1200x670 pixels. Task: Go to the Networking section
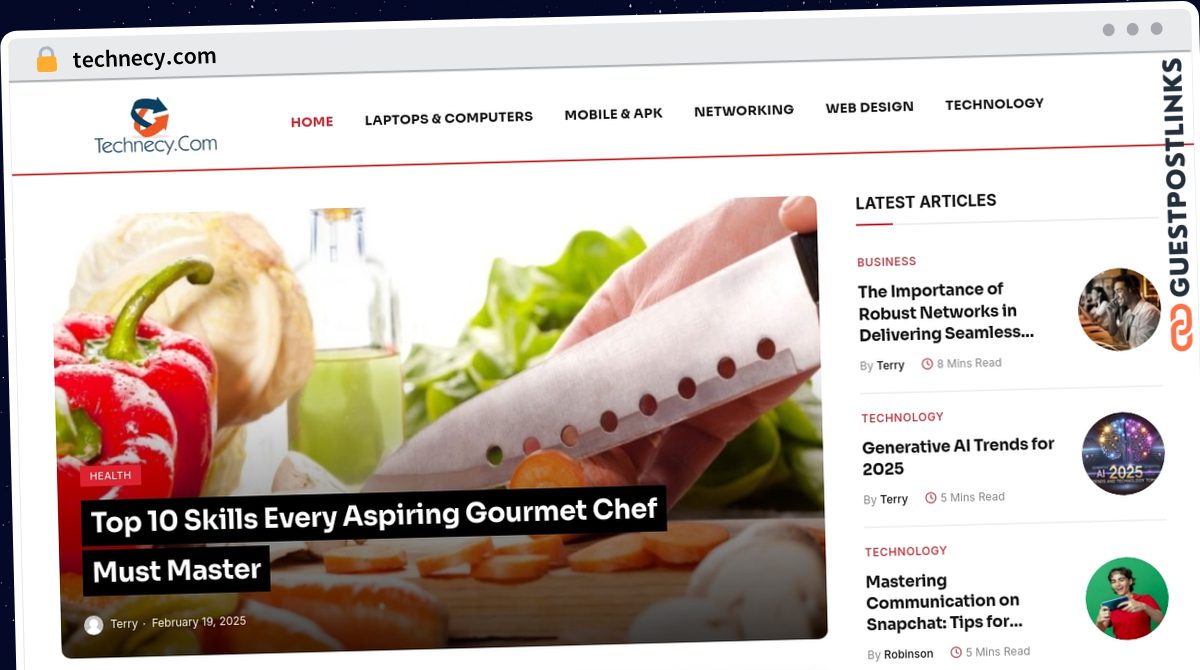(744, 110)
